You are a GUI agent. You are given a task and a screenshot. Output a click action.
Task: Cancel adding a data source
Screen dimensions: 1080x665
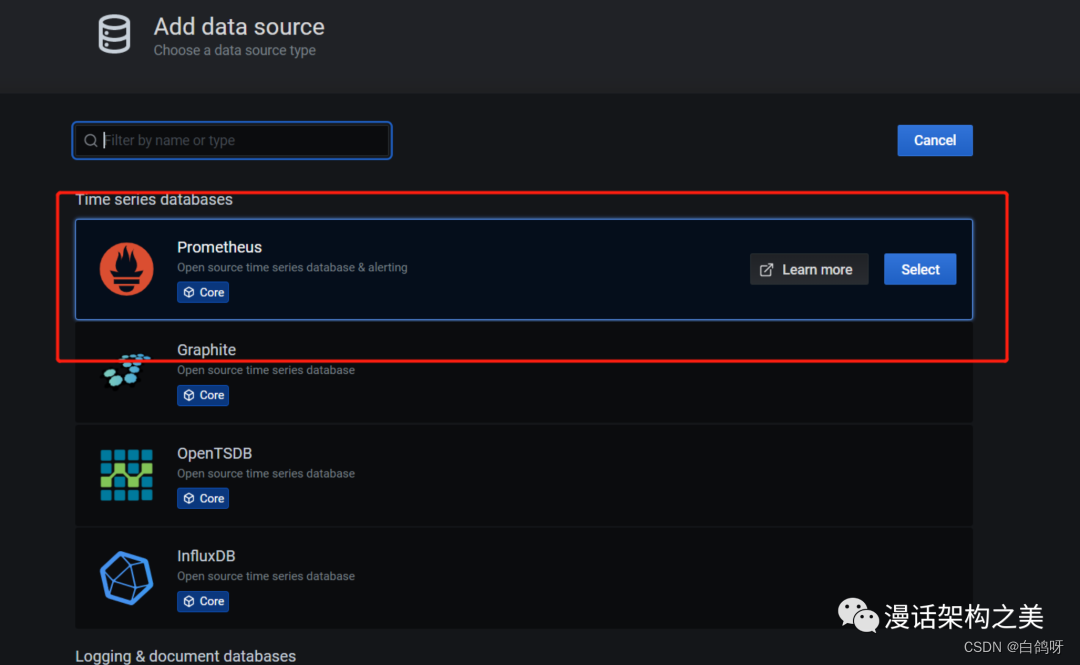[935, 141]
